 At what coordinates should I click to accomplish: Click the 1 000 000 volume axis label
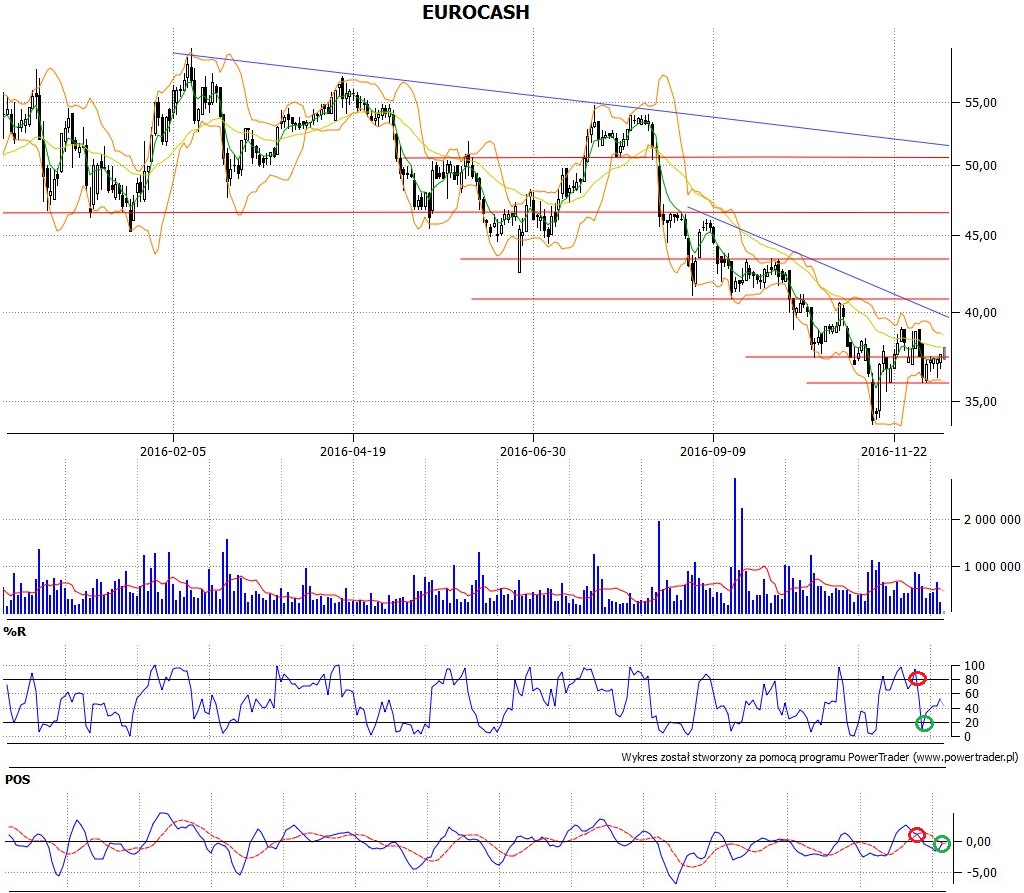992,567
